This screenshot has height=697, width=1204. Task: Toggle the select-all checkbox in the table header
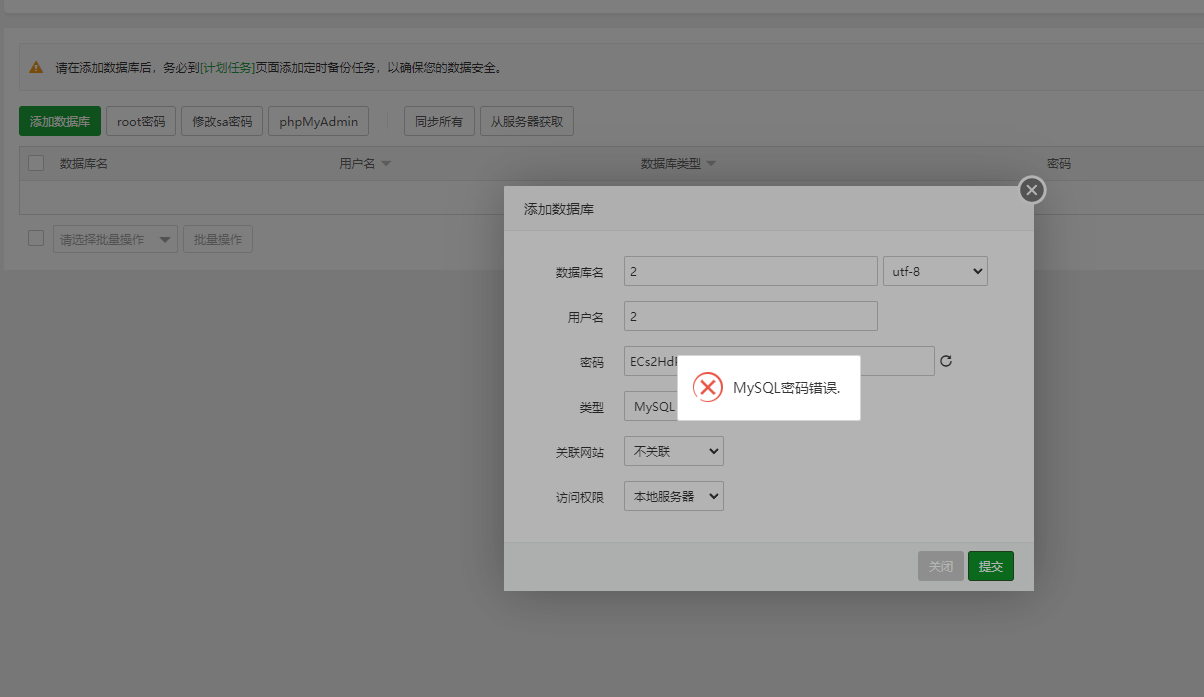tap(36, 163)
